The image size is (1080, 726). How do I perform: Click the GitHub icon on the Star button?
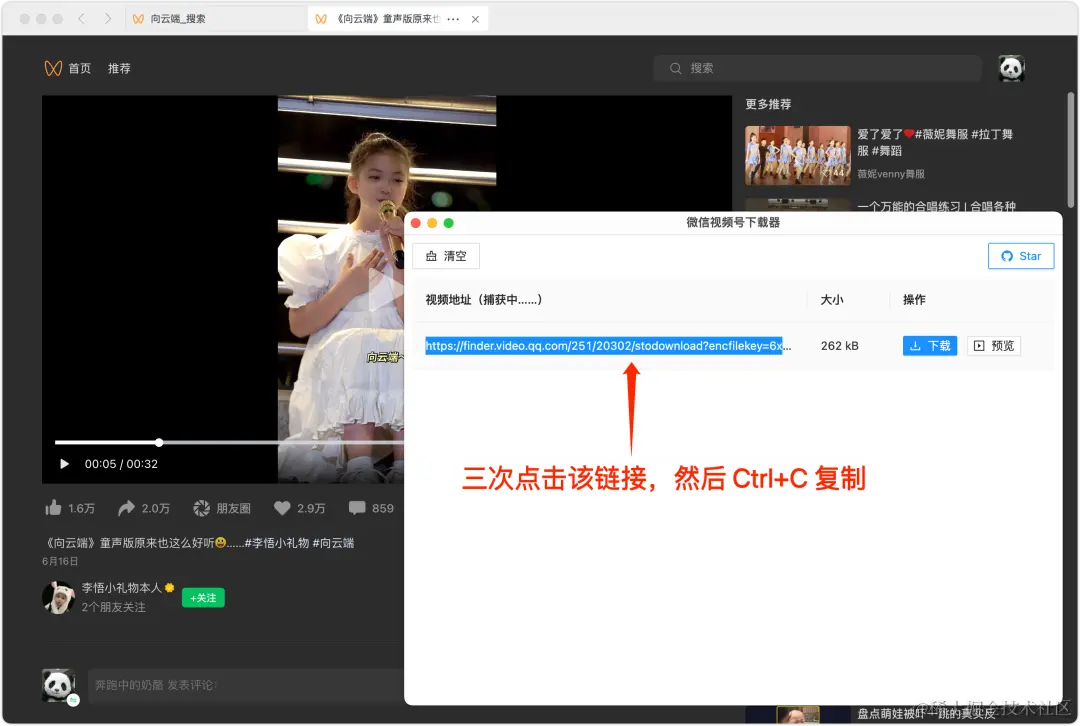click(x=1007, y=256)
